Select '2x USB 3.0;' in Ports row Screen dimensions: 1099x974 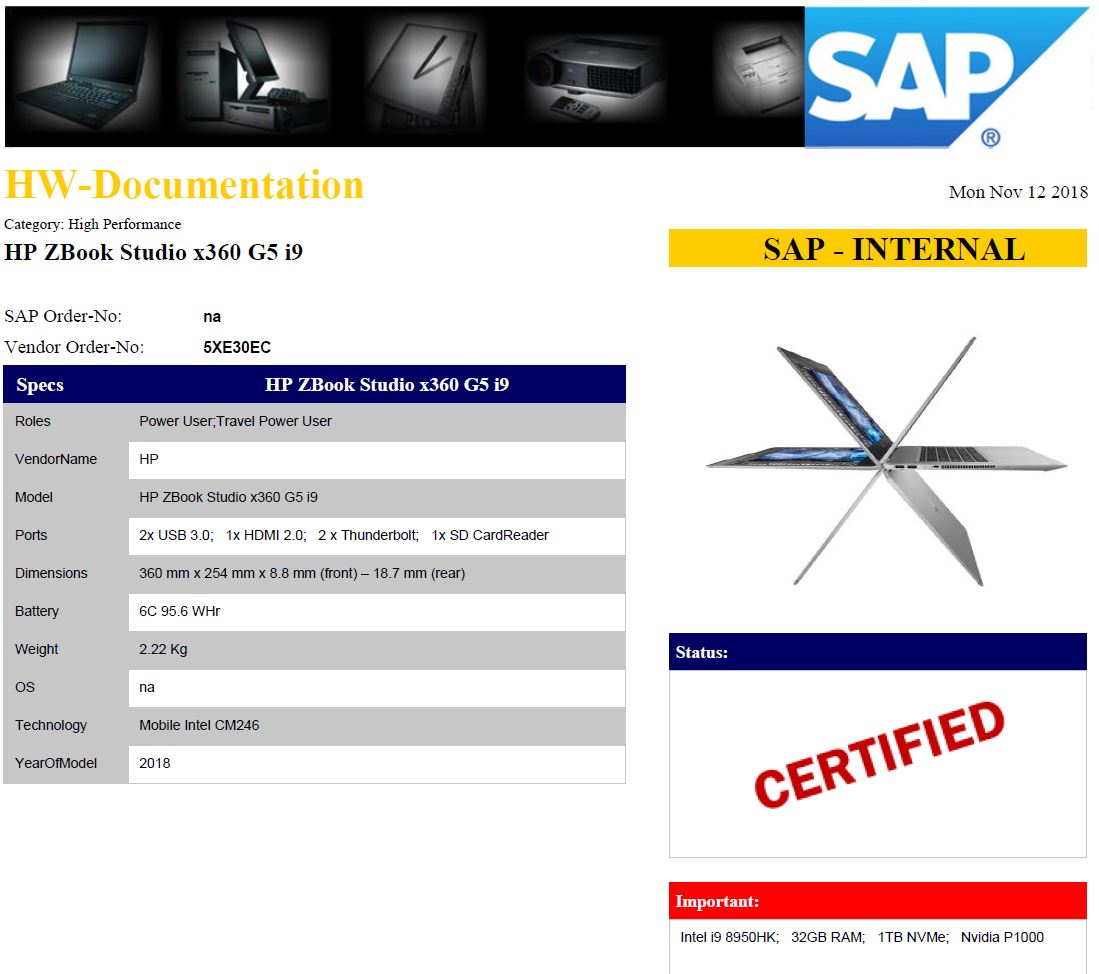pos(177,535)
